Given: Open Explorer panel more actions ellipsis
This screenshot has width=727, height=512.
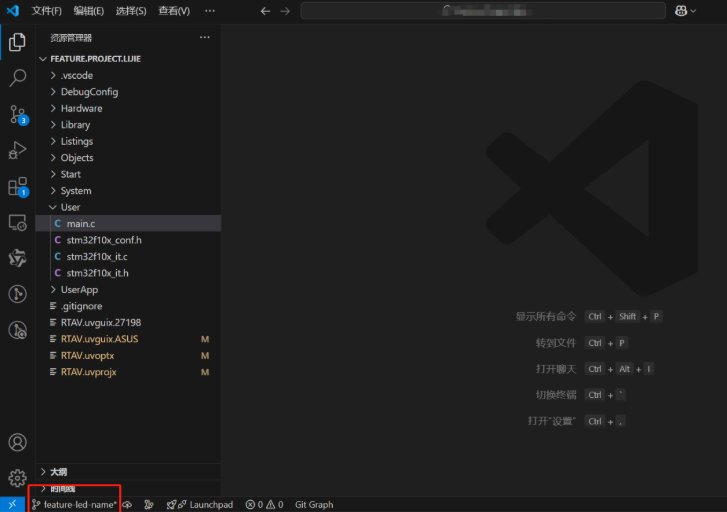Looking at the screenshot, I should [x=204, y=38].
